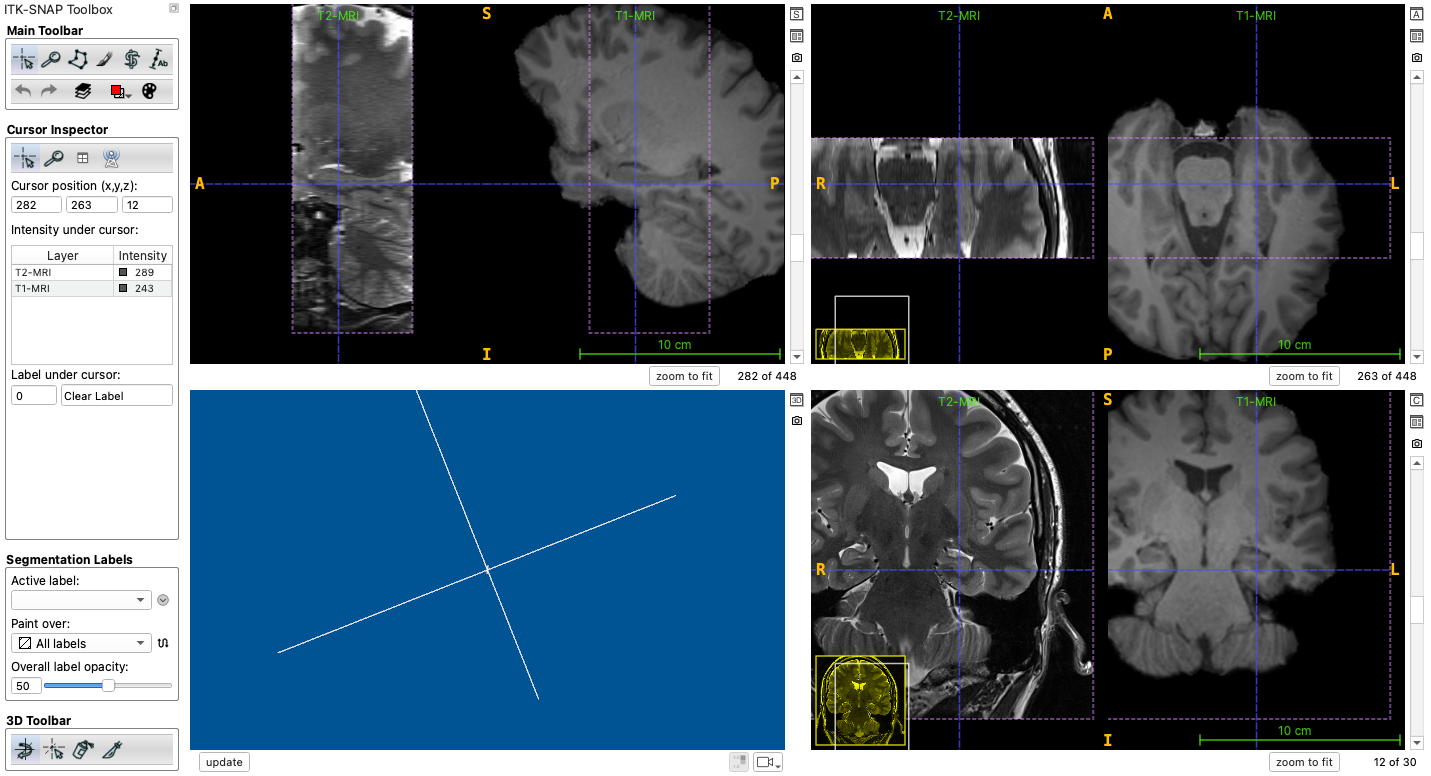Activate the Polygon drawing tool
The height and width of the screenshot is (776, 1431).
point(78,60)
